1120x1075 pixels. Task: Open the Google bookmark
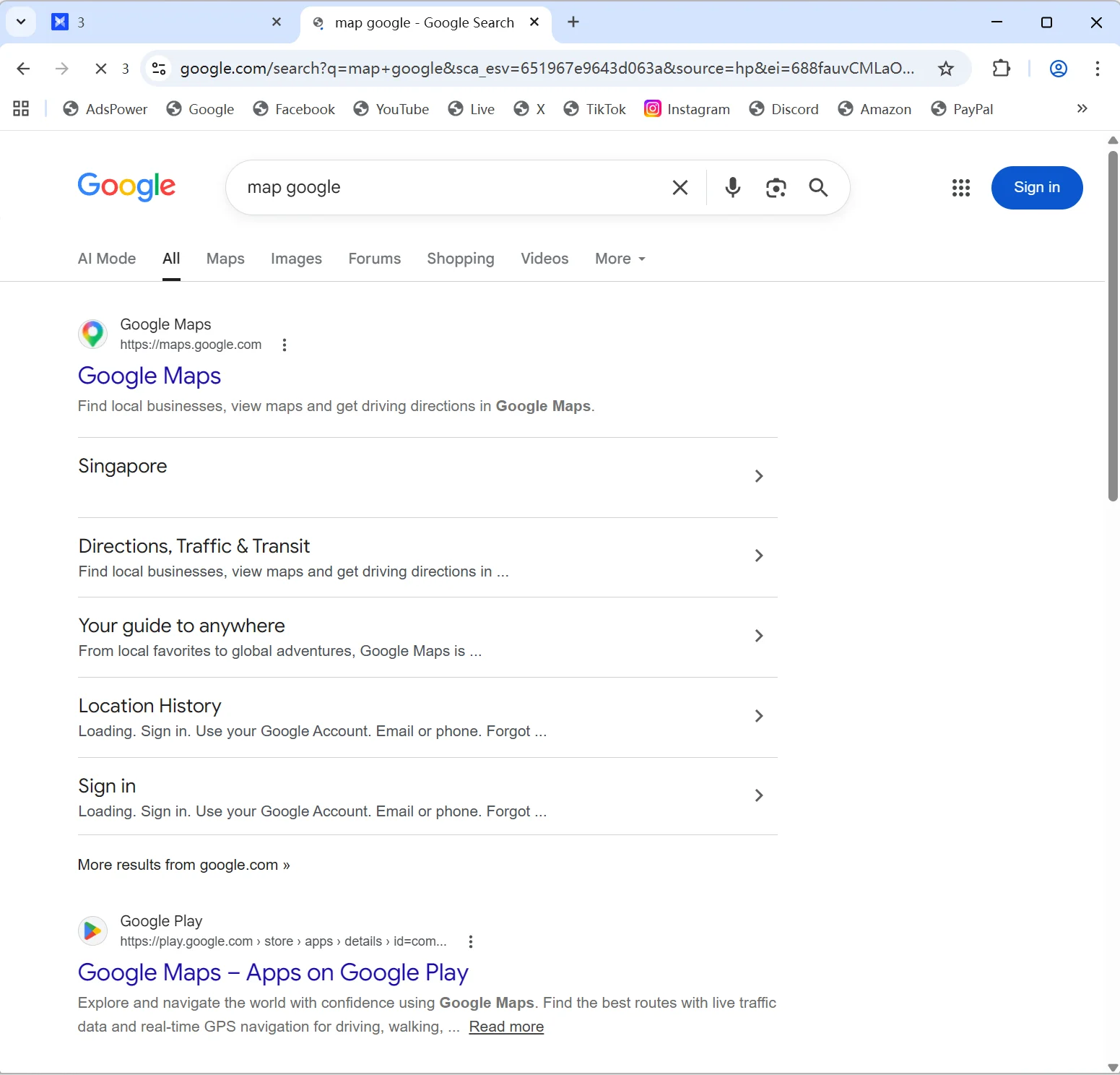(x=200, y=109)
